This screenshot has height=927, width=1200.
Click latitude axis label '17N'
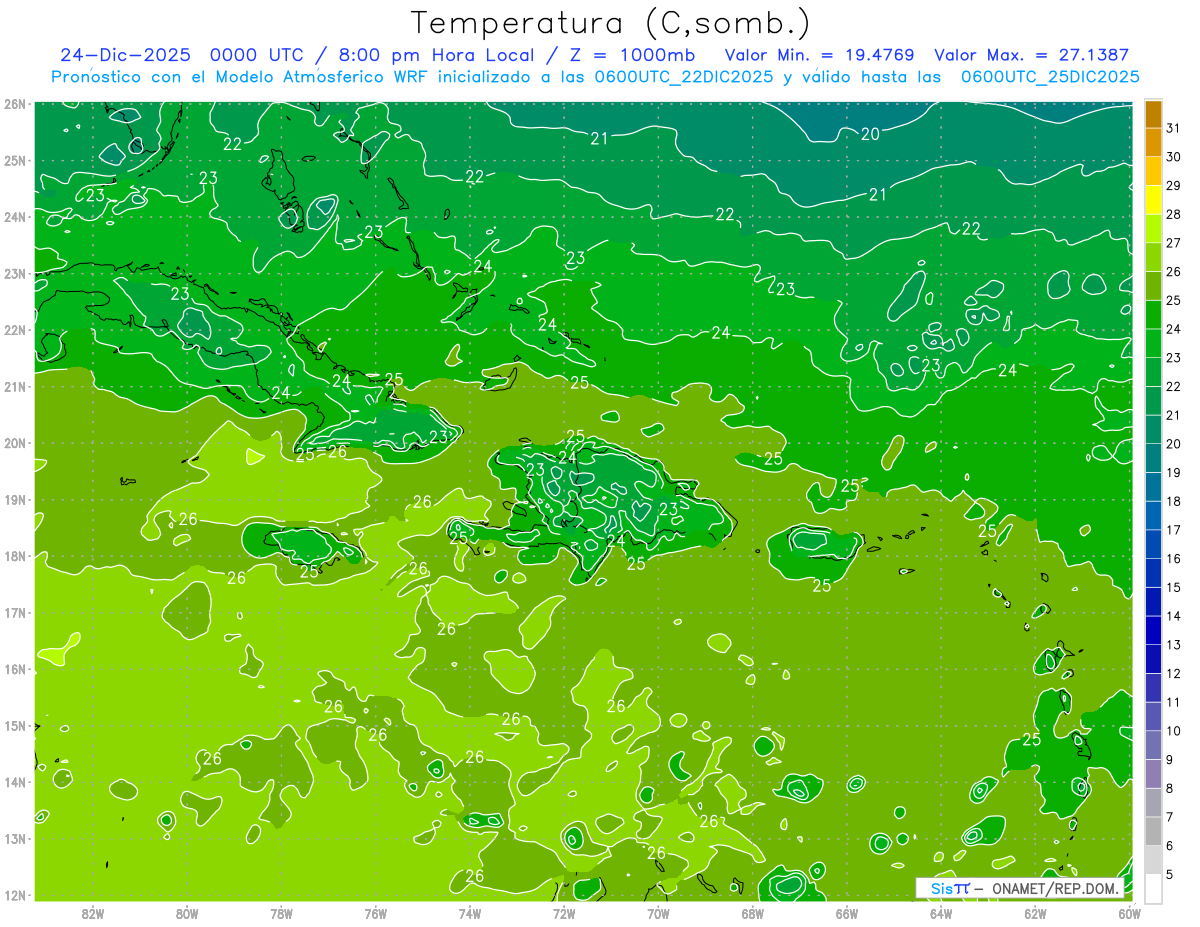(15, 612)
